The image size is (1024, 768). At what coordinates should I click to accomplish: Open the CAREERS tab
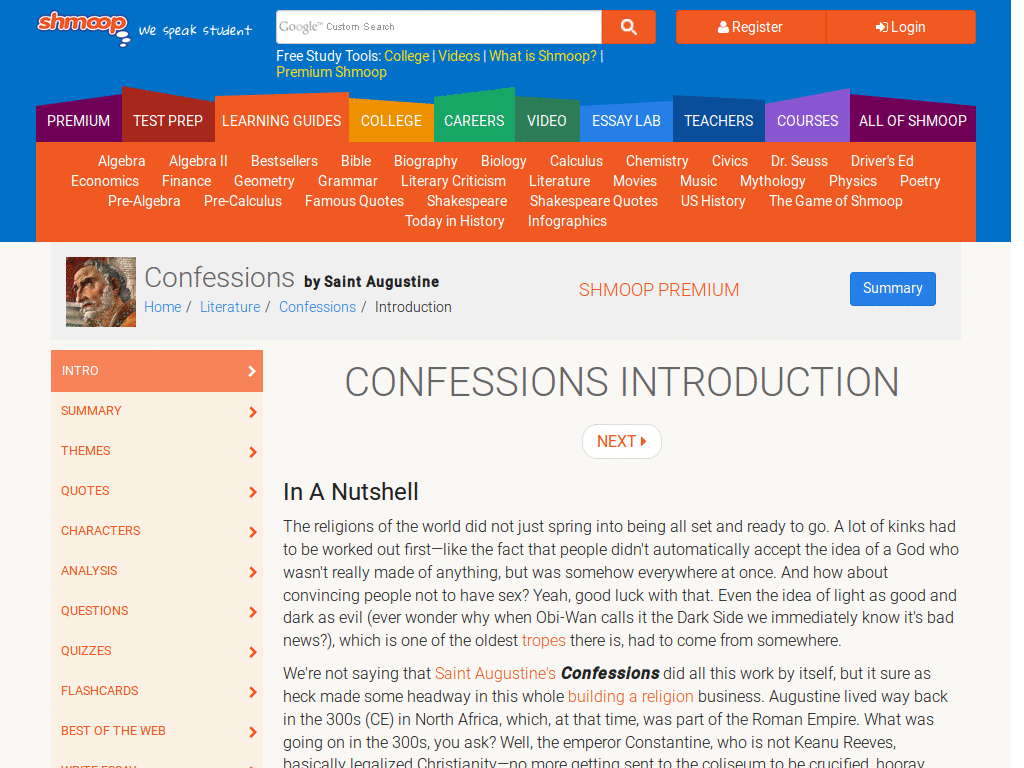click(474, 121)
